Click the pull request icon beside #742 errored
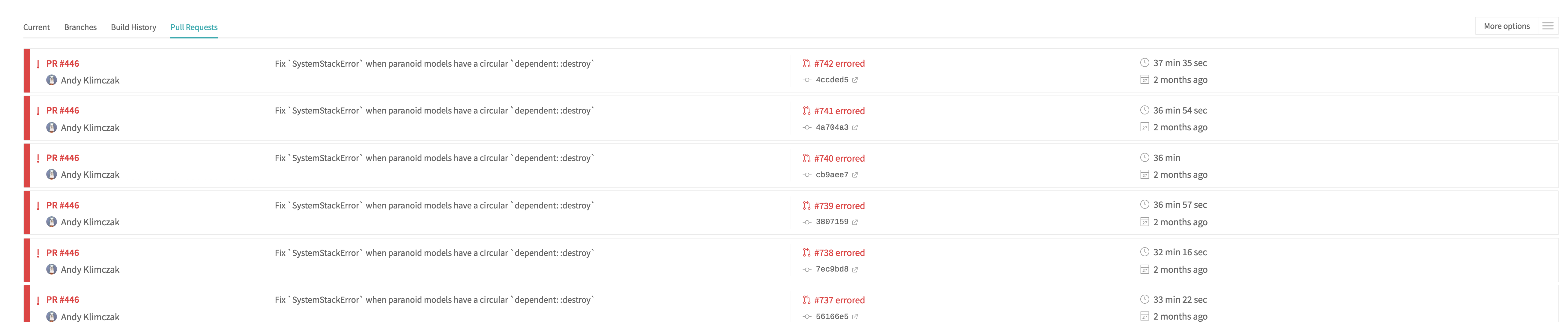The width and height of the screenshot is (1568, 322). 806,63
